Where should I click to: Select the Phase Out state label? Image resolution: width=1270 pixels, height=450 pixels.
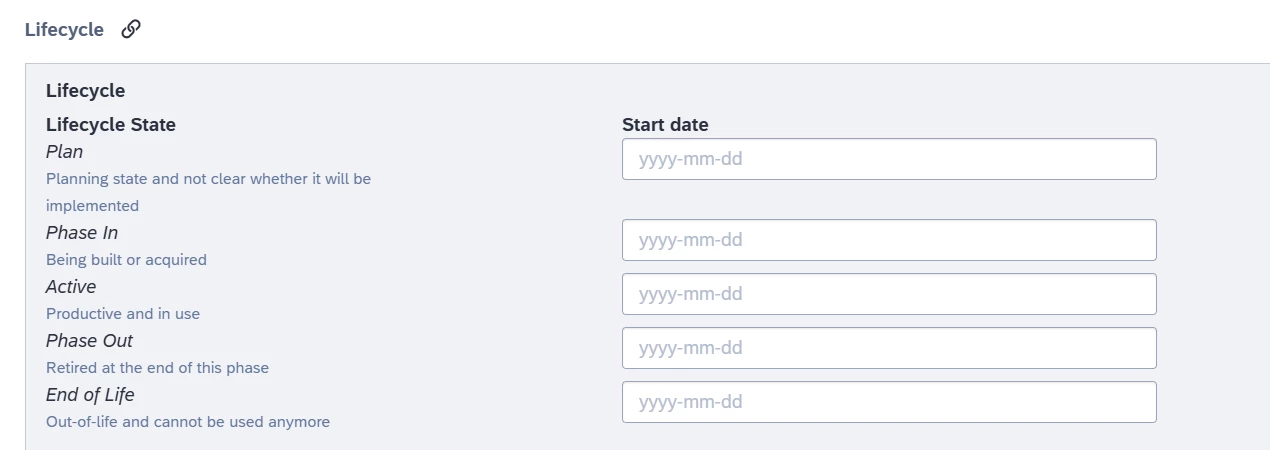point(89,341)
